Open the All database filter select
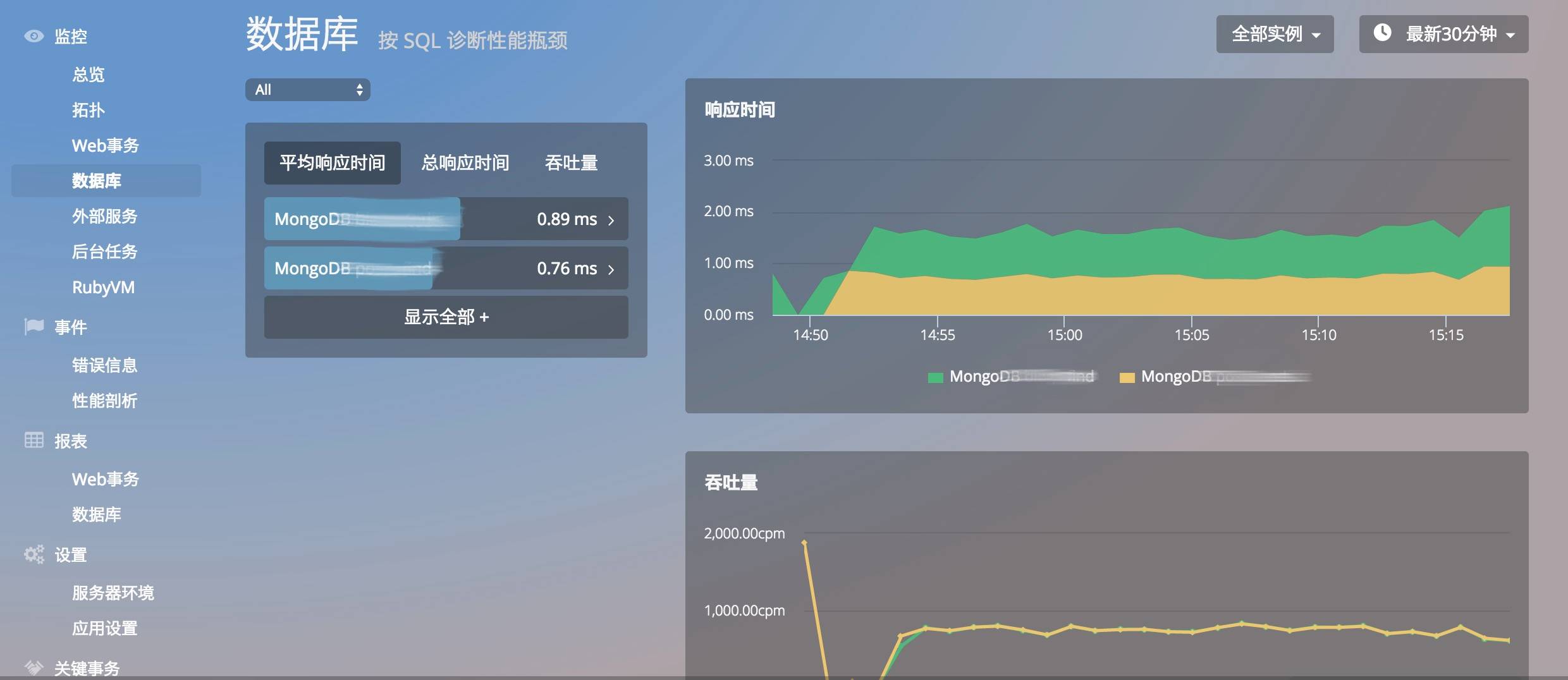This screenshot has width=1568, height=680. pyautogui.click(x=307, y=90)
